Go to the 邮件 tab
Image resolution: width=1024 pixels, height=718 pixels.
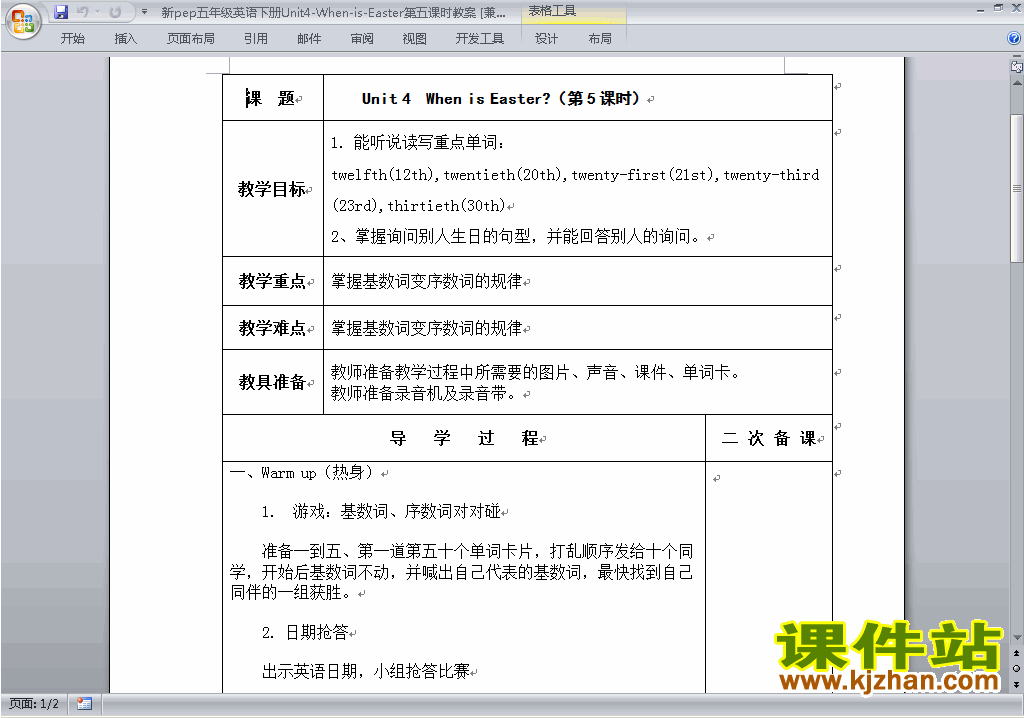(x=309, y=39)
